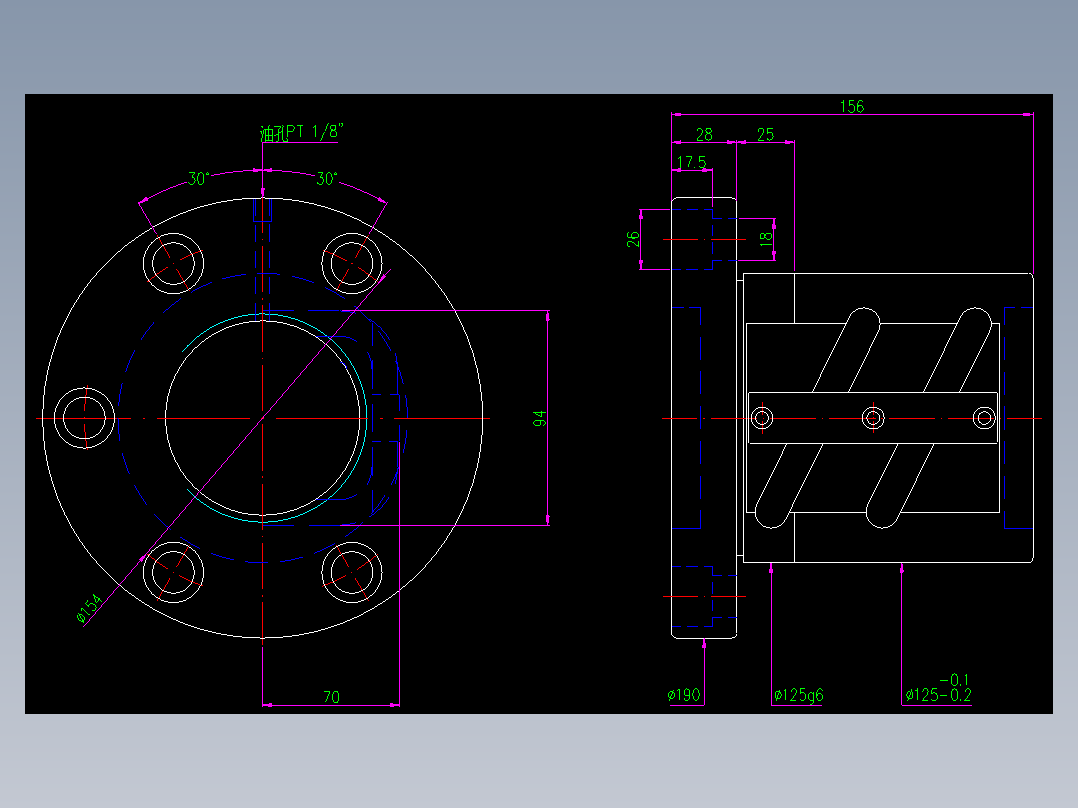This screenshot has height=808, width=1078.
Task: Click the right screw on the side-view plate
Action: click(x=984, y=417)
